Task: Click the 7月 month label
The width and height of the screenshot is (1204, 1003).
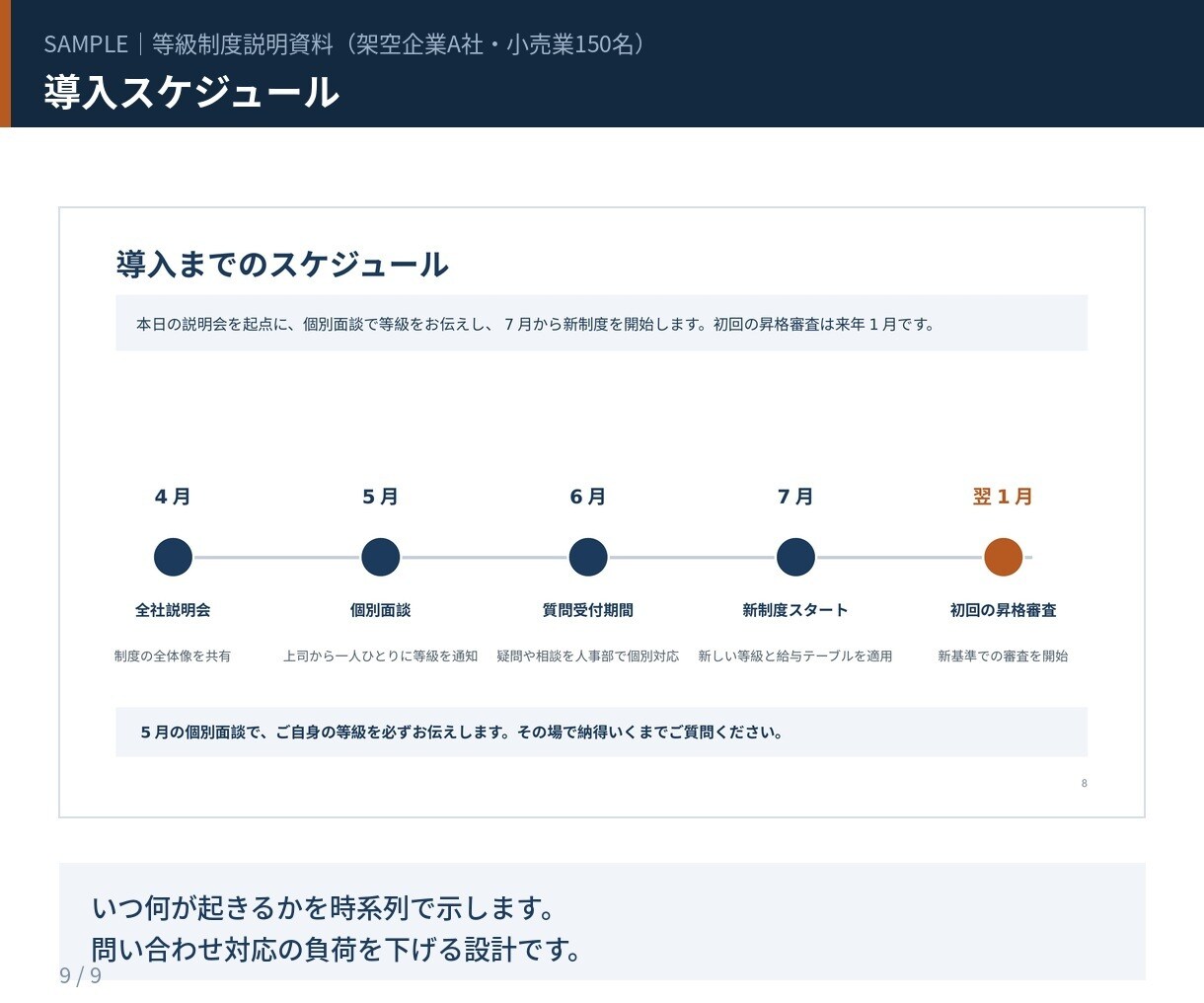Action: (795, 497)
